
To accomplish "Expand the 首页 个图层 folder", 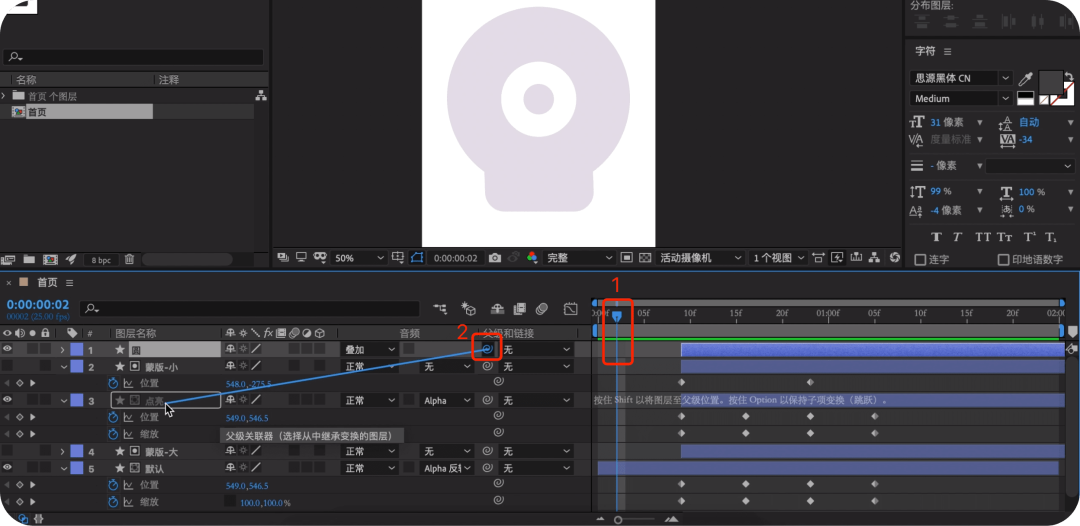I will (x=5, y=96).
